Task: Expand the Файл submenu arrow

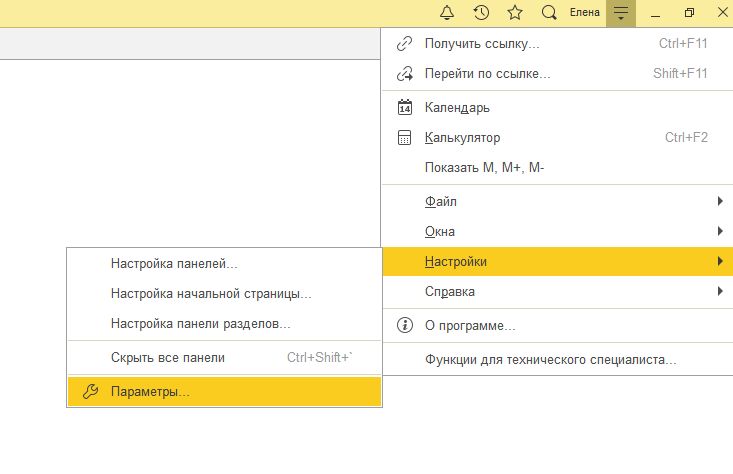Action: tap(720, 201)
